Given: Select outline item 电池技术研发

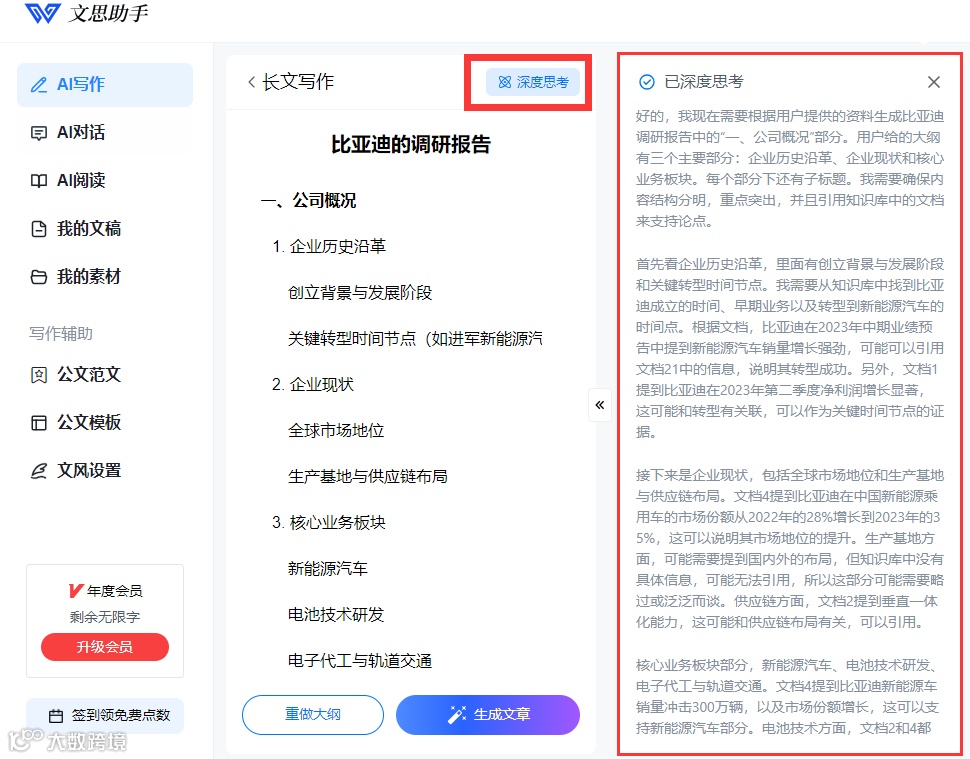Looking at the screenshot, I should point(336,614).
